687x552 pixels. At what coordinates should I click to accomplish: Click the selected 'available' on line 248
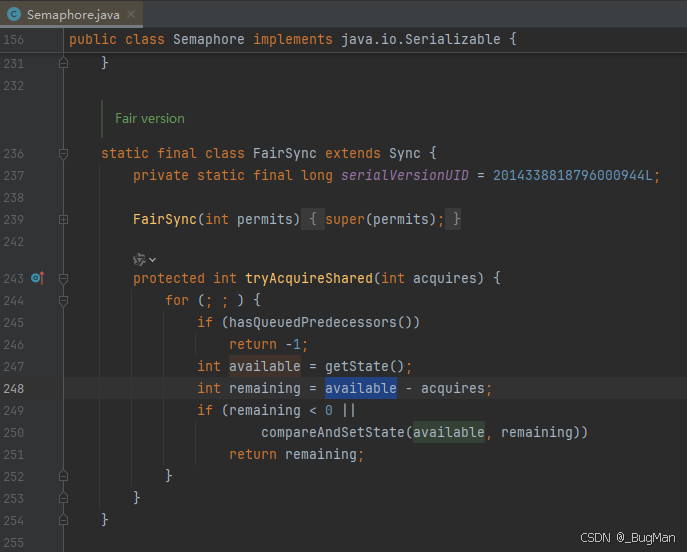point(361,388)
